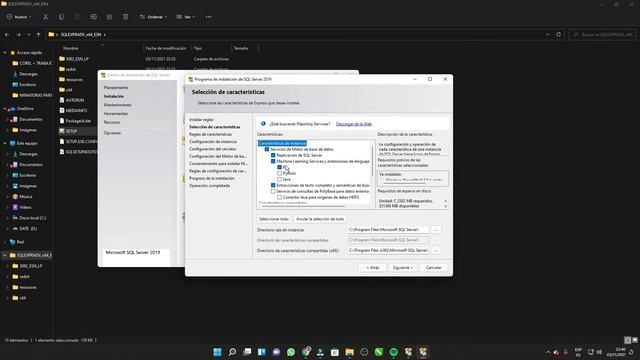
Task: Go up one folder with the up arrow
Action: [x=38, y=35]
